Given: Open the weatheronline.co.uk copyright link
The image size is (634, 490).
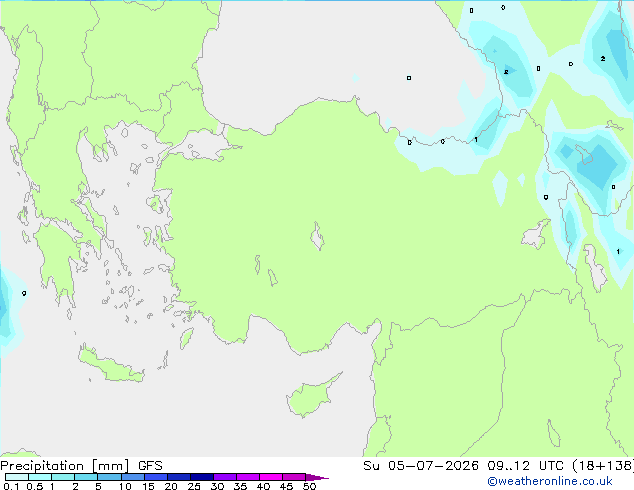Looking at the screenshot, I should pos(549,481).
